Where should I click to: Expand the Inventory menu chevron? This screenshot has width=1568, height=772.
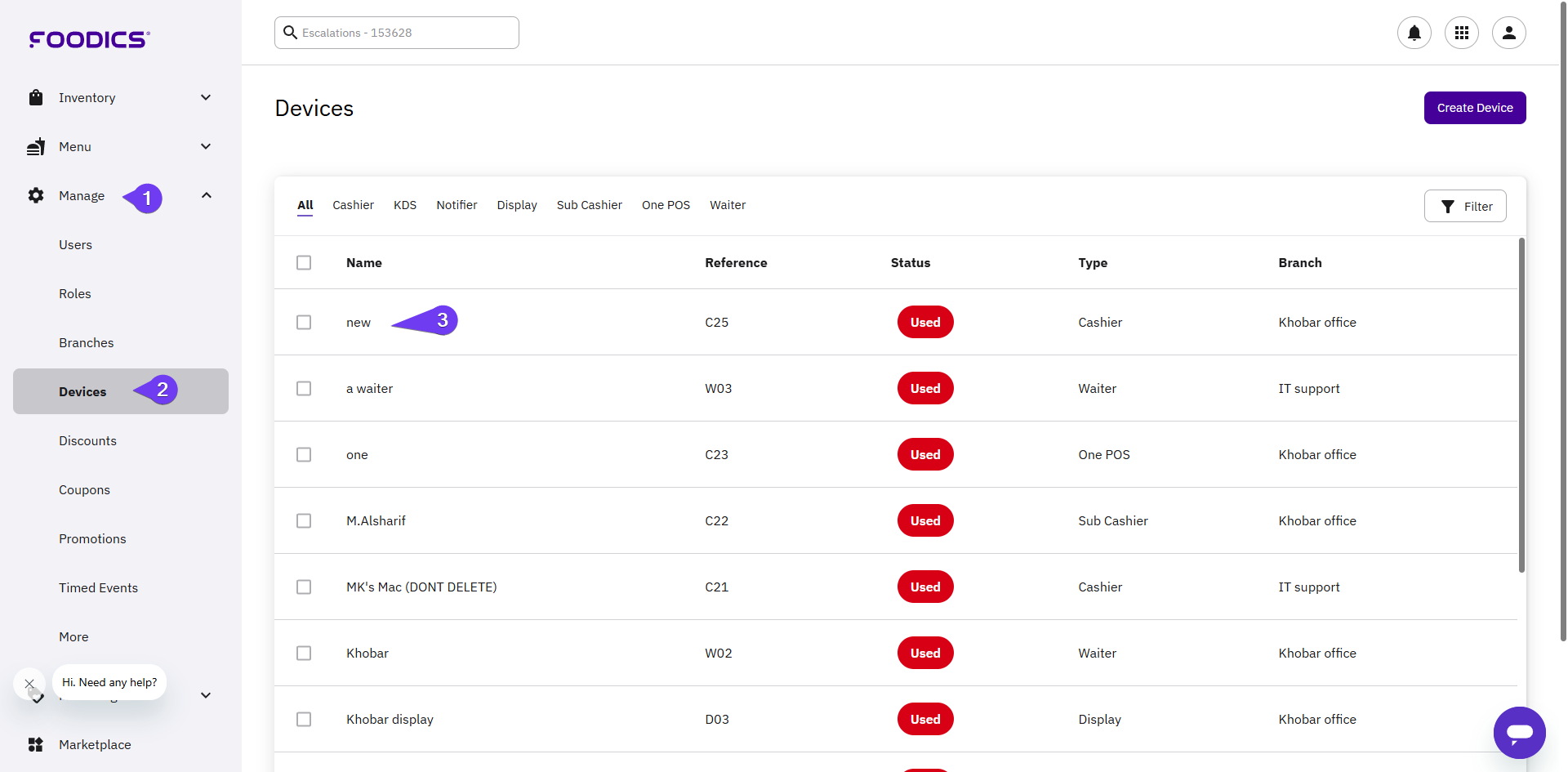206,98
